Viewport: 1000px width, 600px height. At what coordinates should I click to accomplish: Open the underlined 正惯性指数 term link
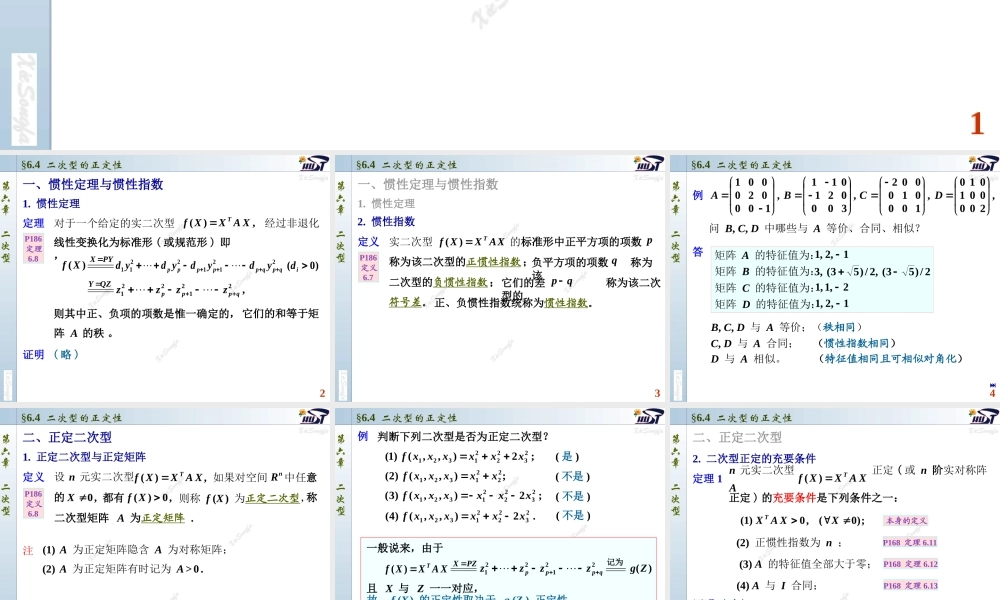tap(495, 263)
